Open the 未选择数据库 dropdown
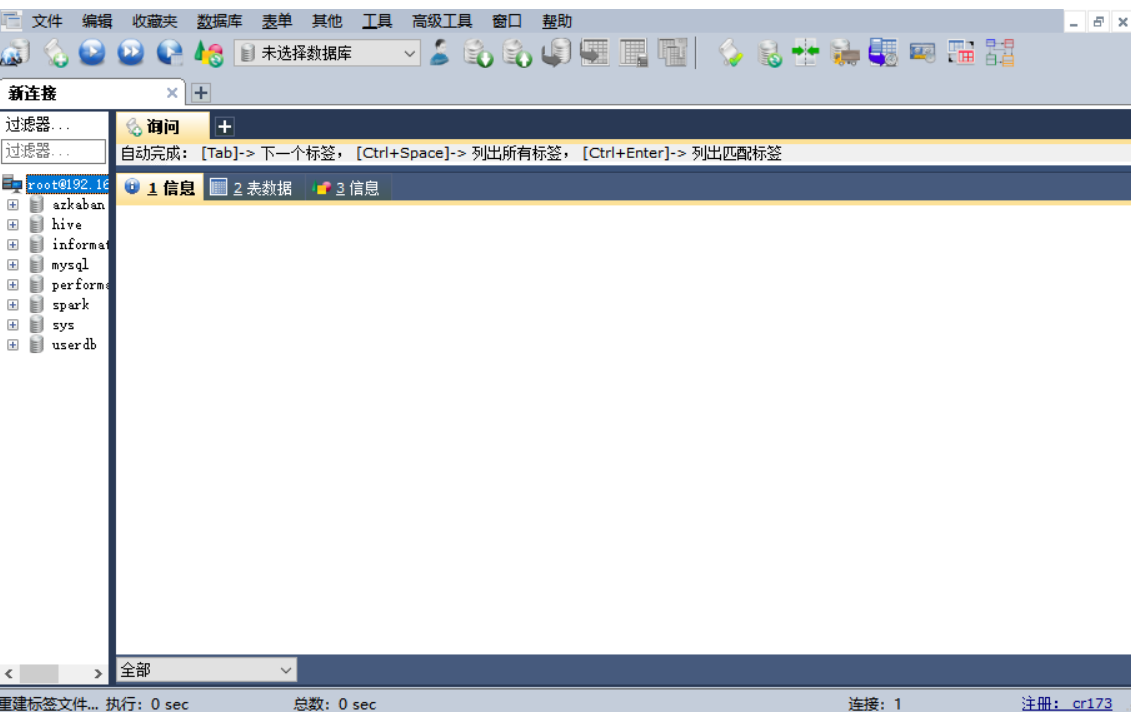The width and height of the screenshot is (1131, 712). coord(330,54)
